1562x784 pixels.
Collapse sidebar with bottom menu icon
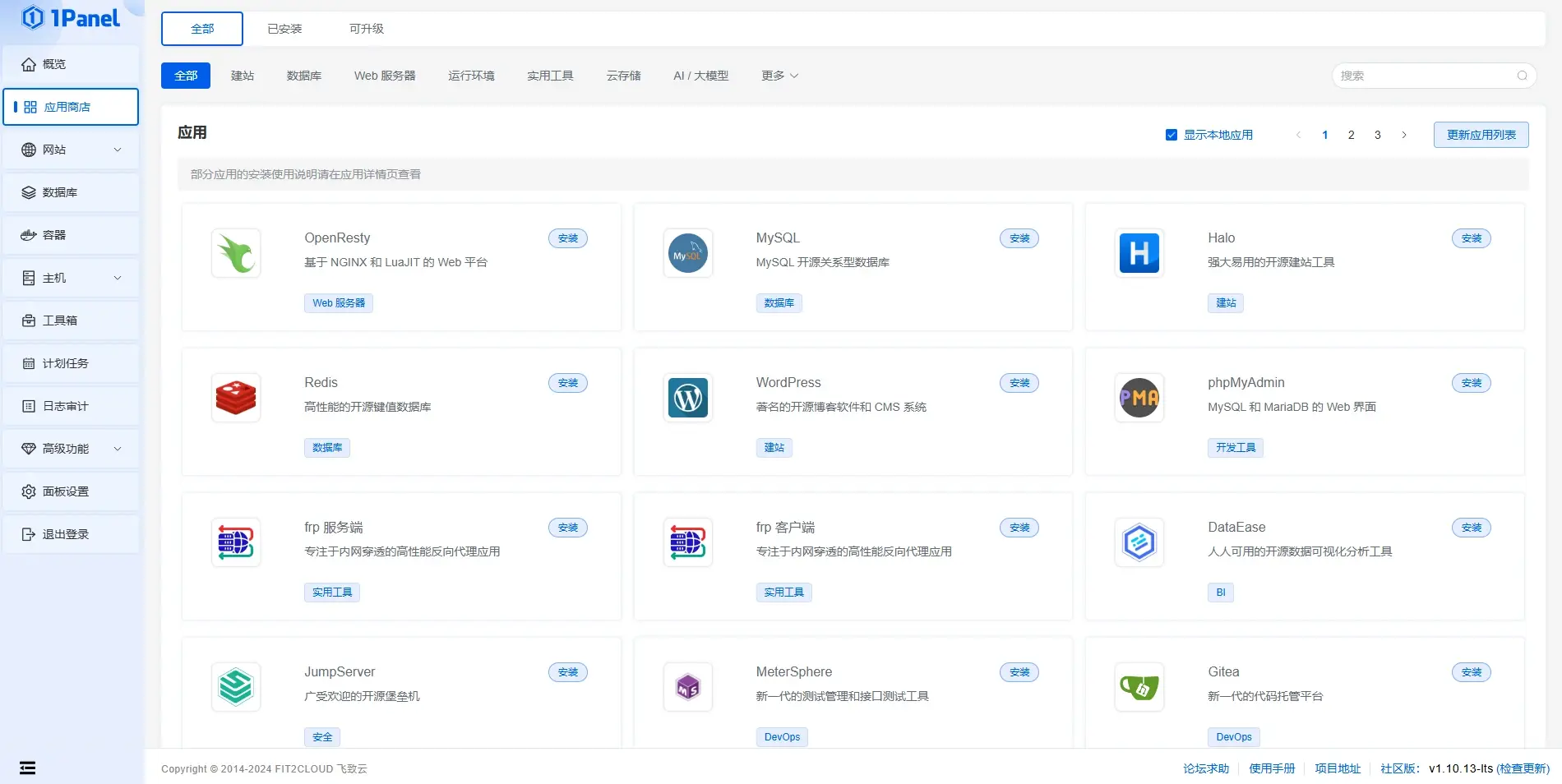coord(27,768)
